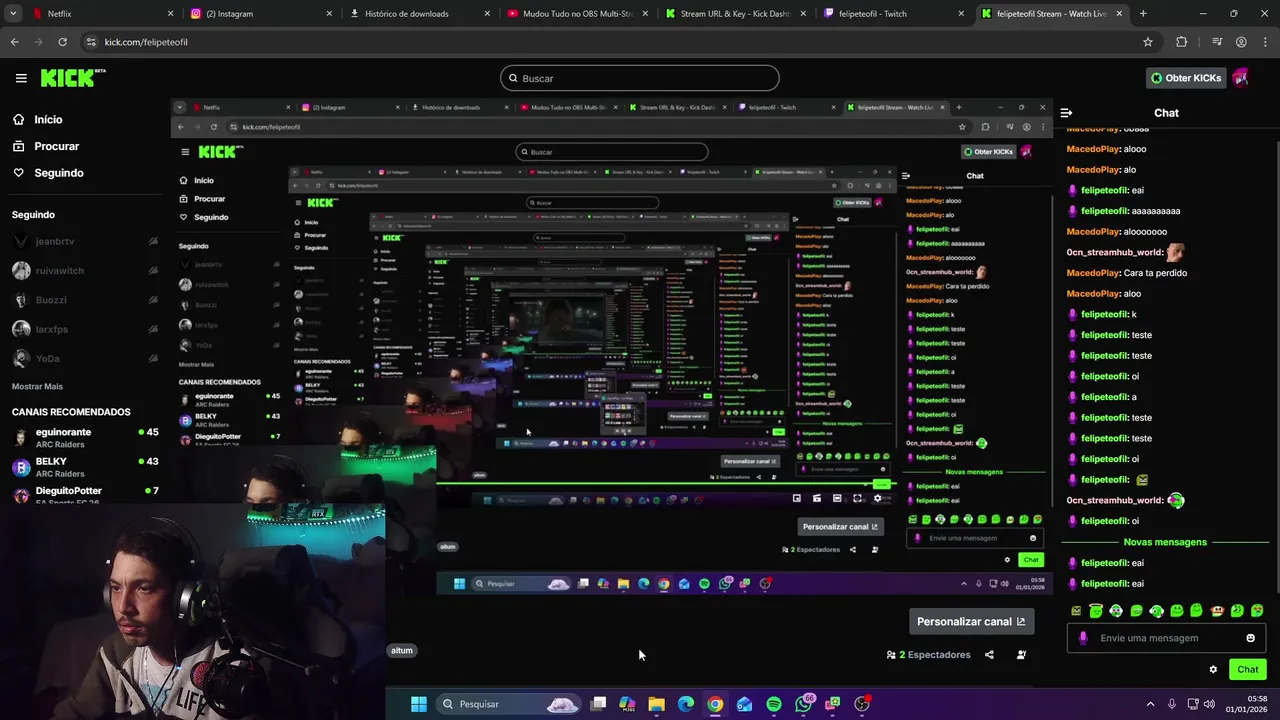Open Microsoft 365 from taskbar
This screenshot has height=720, width=1280.
(x=627, y=704)
